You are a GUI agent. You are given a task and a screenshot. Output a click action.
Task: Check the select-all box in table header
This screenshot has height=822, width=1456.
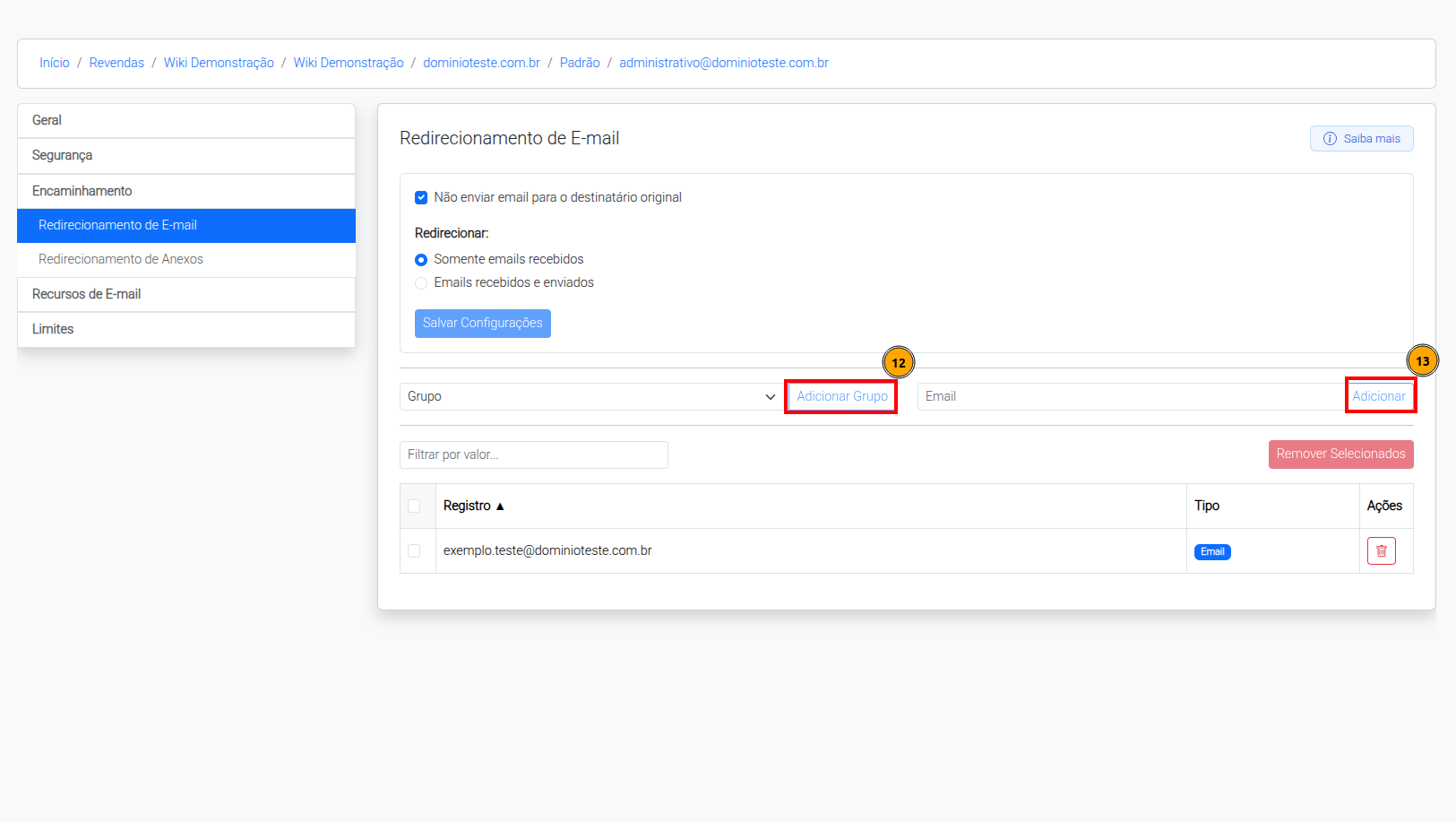click(414, 506)
